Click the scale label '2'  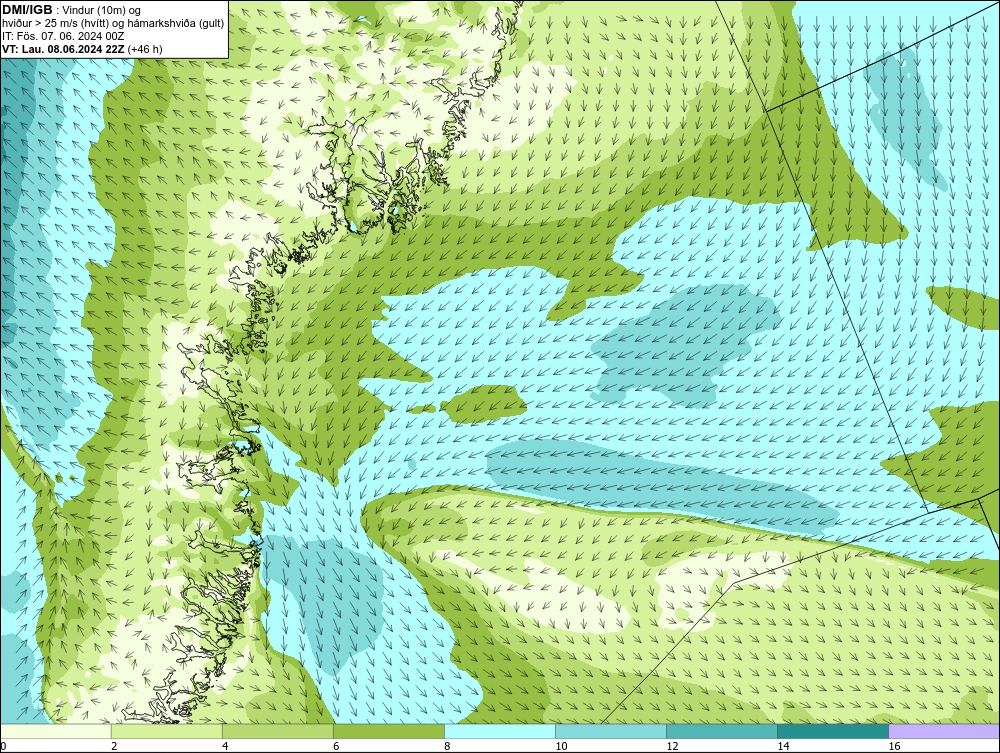(x=114, y=746)
